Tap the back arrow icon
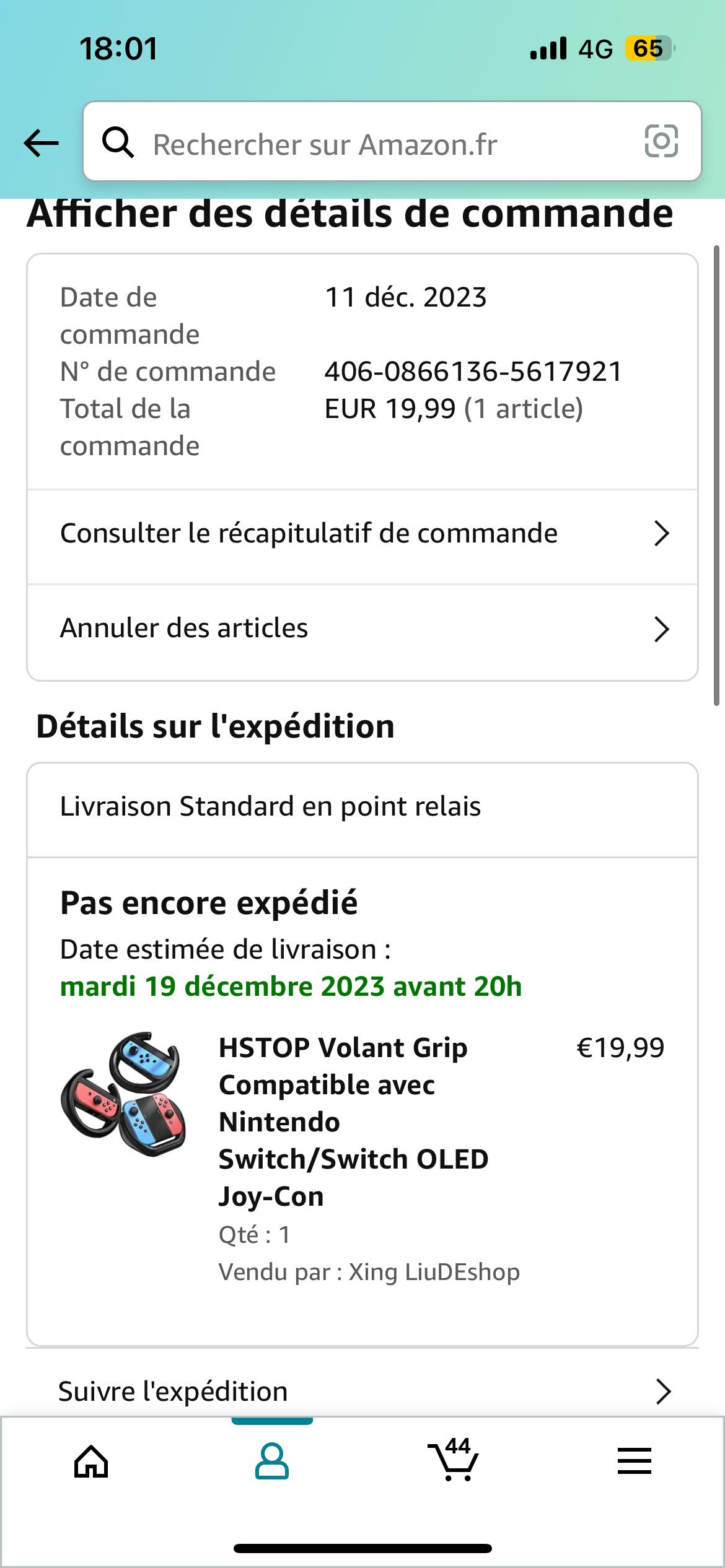This screenshot has width=725, height=1568. point(42,143)
